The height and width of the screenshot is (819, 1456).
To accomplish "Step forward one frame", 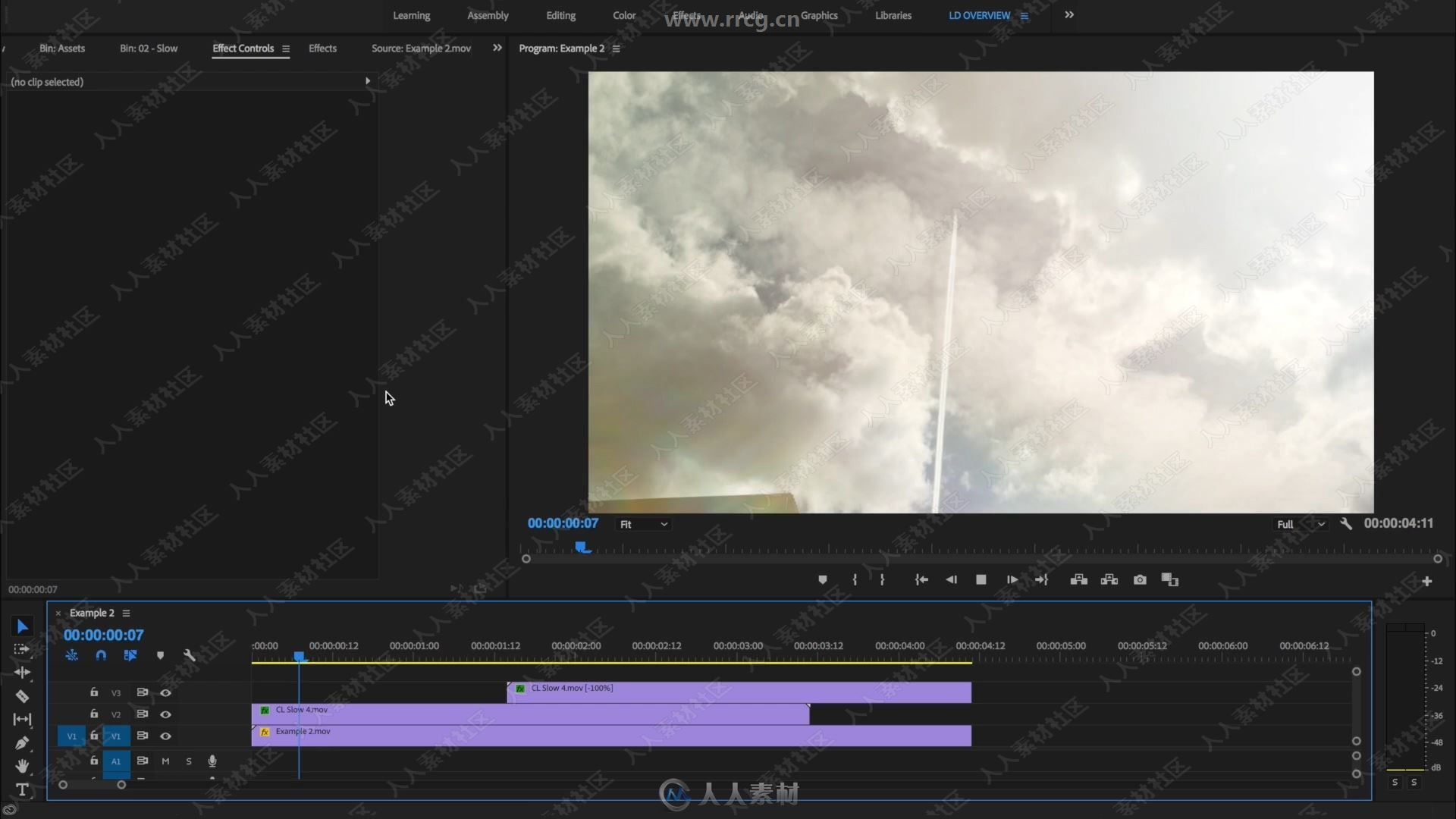I will [1012, 580].
